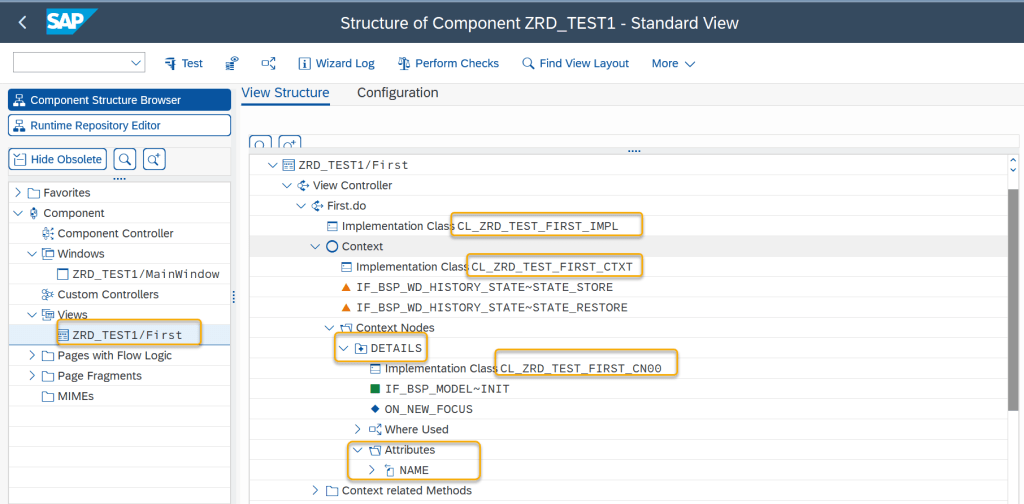Collapse the DETAILS context node
Image resolution: width=1024 pixels, height=504 pixels.
click(x=343, y=348)
